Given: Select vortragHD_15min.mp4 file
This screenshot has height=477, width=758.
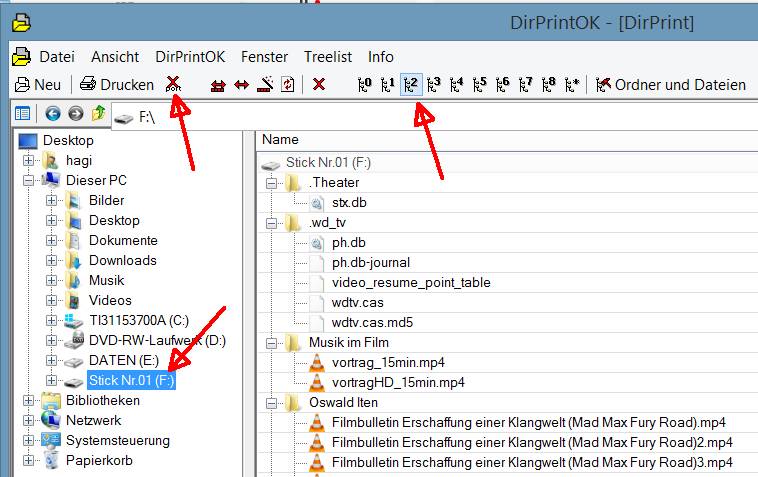Looking at the screenshot, I should [398, 382].
